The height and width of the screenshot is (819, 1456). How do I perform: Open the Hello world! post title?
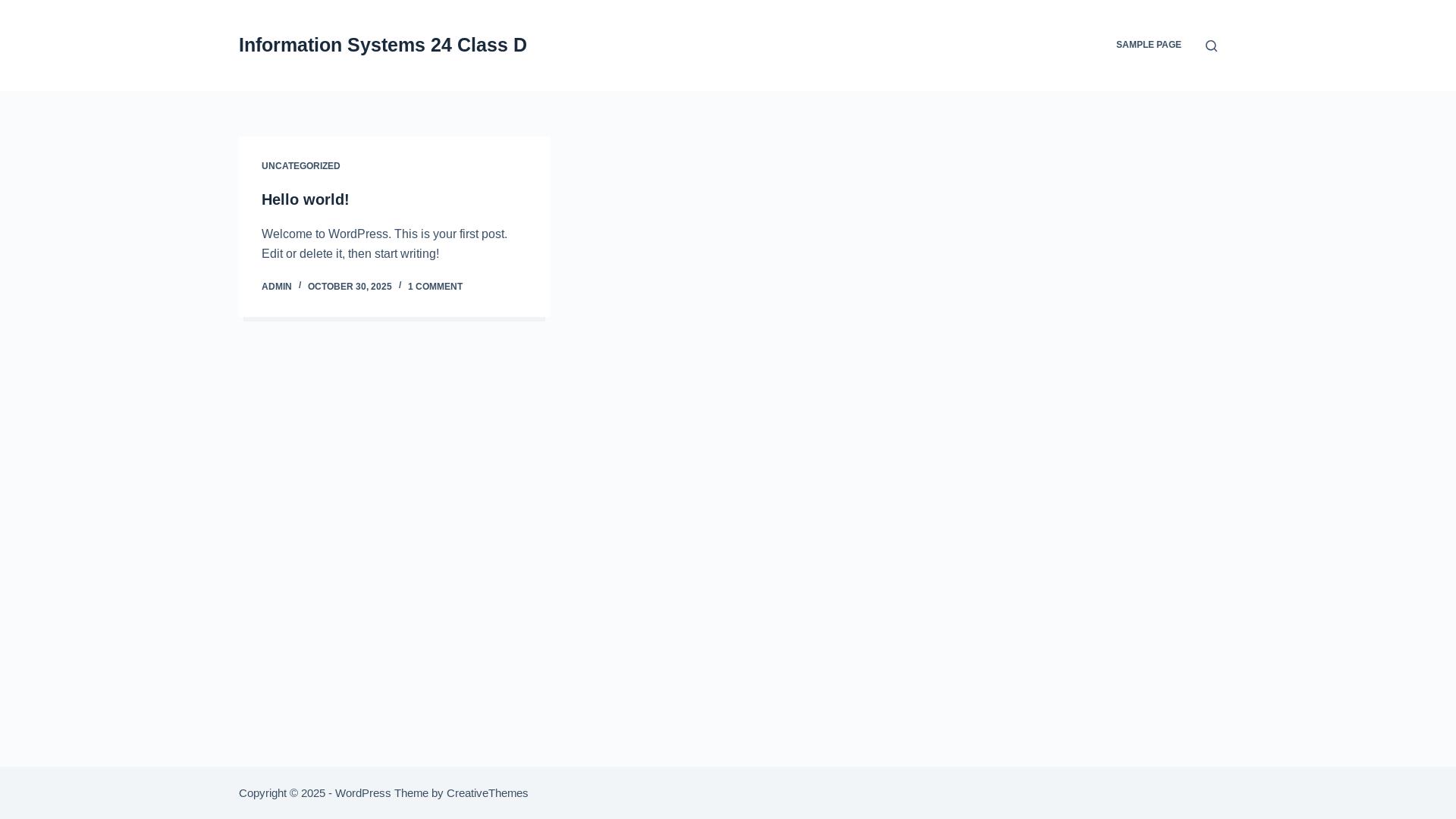[305, 199]
